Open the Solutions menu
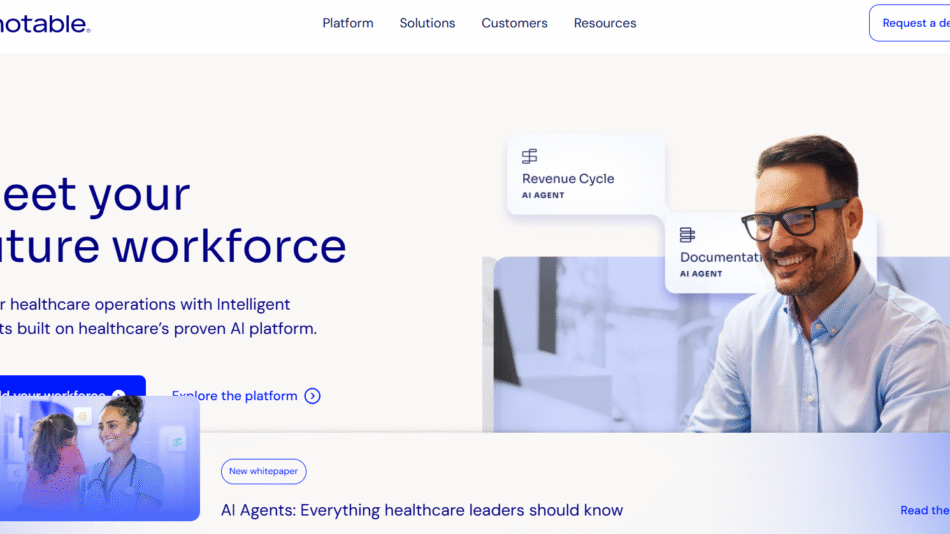Image resolution: width=950 pixels, height=534 pixels. click(427, 23)
